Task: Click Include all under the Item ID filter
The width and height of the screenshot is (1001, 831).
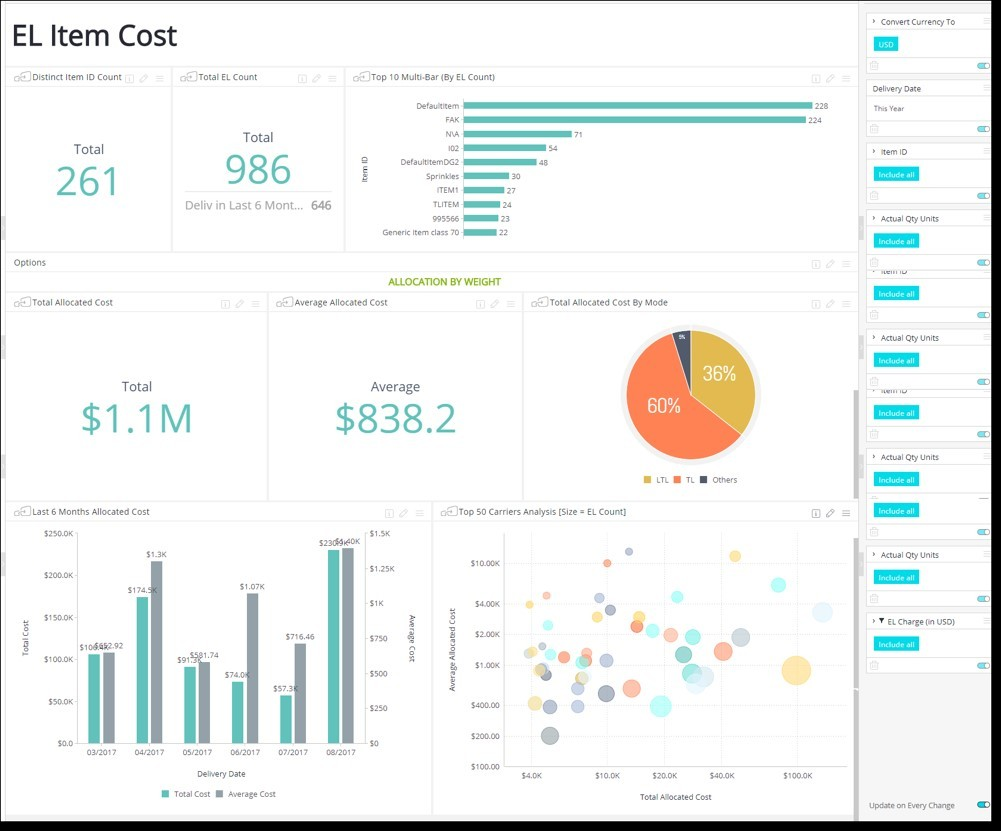Action: point(895,174)
